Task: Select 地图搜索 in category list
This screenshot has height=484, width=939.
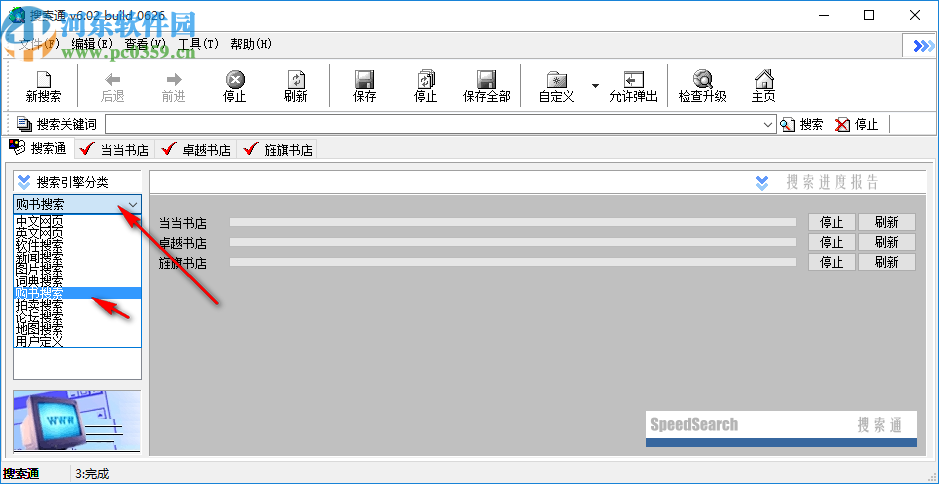Action: pos(77,329)
